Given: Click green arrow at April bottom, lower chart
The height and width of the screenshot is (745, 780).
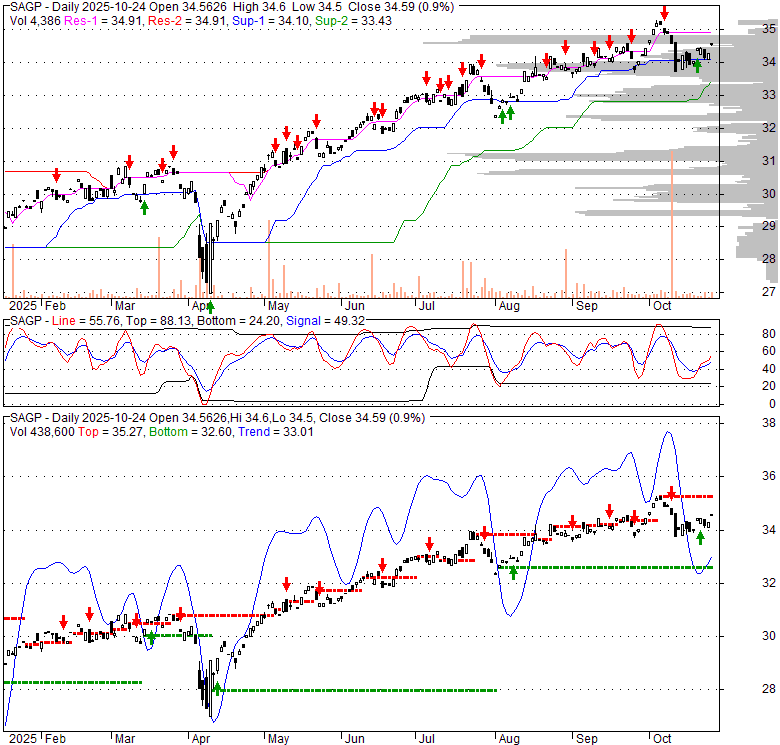Looking at the screenshot, I should [x=216, y=688].
